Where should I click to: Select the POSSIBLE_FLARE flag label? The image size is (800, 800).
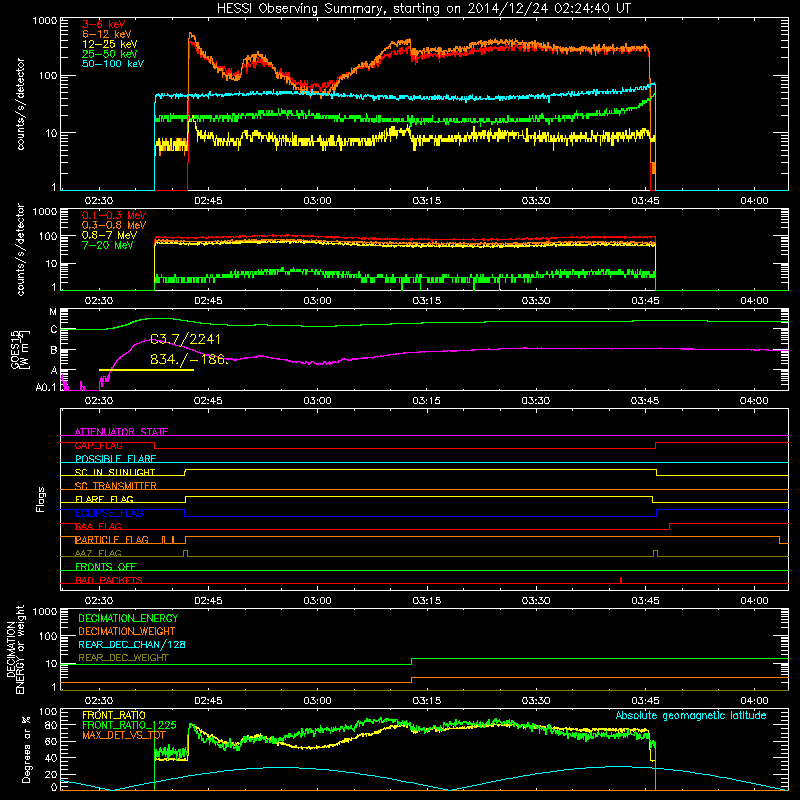point(115,459)
